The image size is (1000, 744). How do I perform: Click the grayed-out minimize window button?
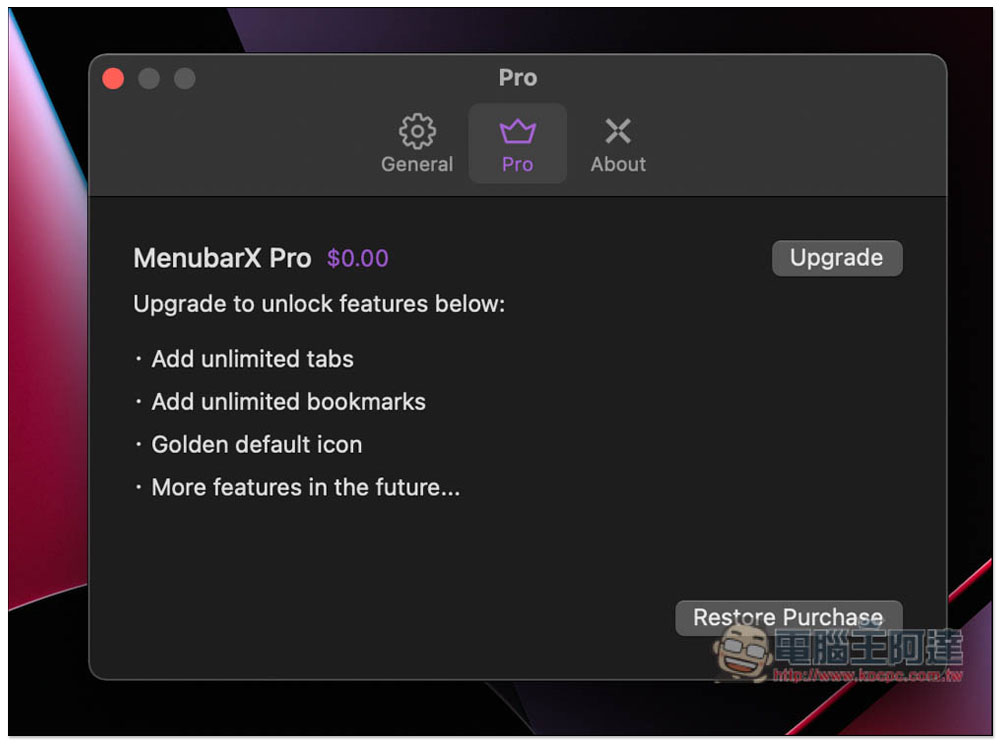click(x=149, y=78)
